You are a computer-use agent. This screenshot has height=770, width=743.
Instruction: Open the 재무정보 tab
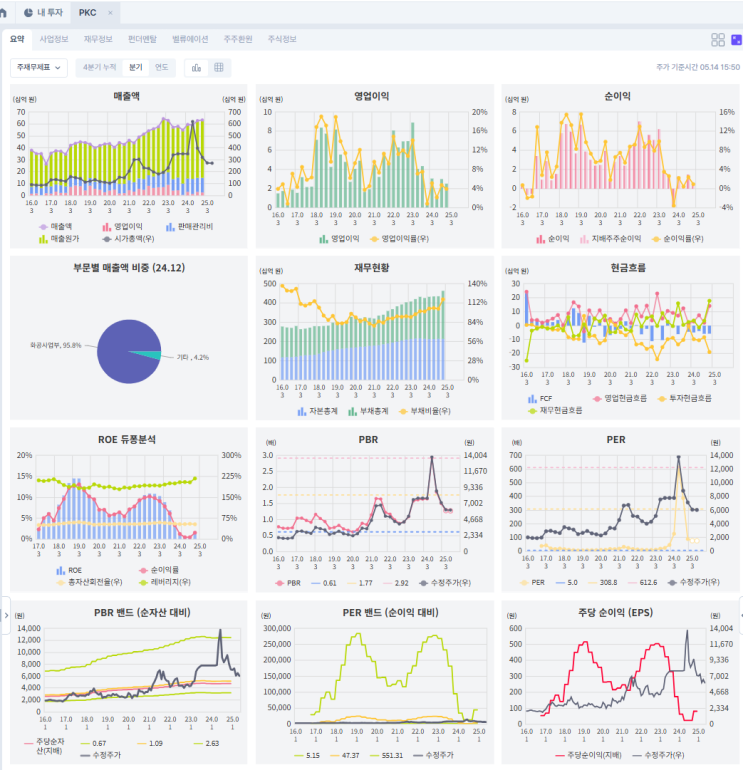[98, 39]
